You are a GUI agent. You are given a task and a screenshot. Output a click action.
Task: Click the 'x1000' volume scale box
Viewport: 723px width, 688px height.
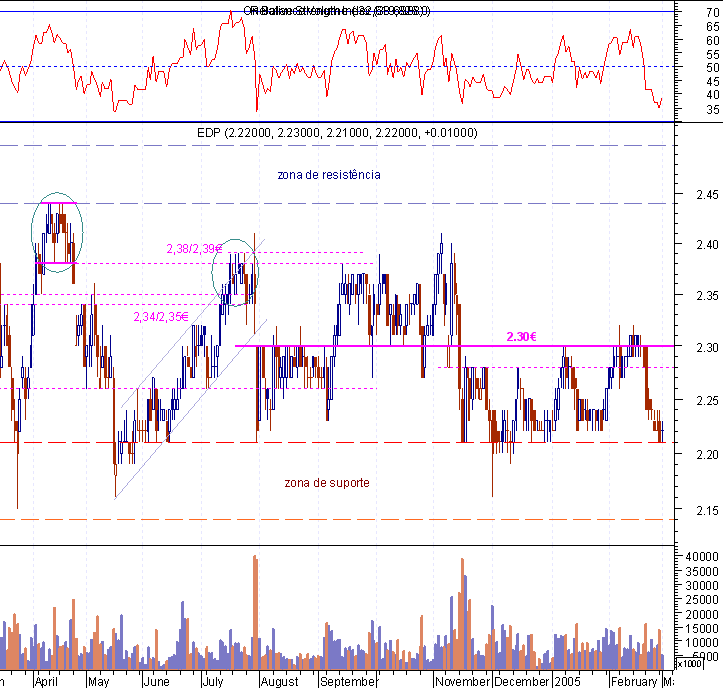click(x=688, y=664)
